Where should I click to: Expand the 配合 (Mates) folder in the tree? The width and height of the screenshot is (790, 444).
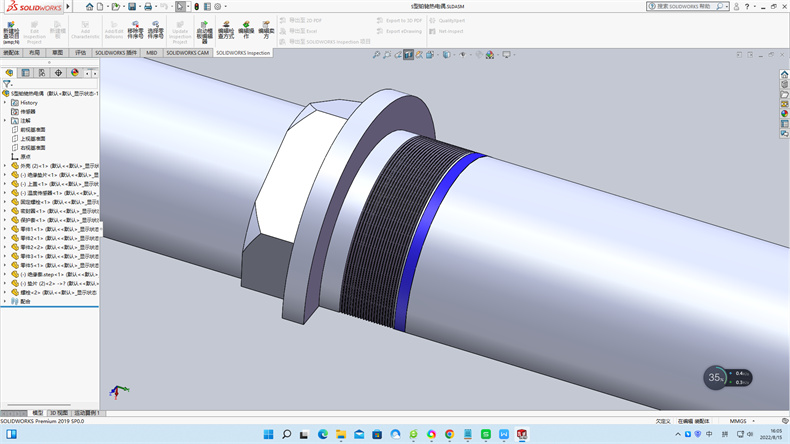point(5,300)
